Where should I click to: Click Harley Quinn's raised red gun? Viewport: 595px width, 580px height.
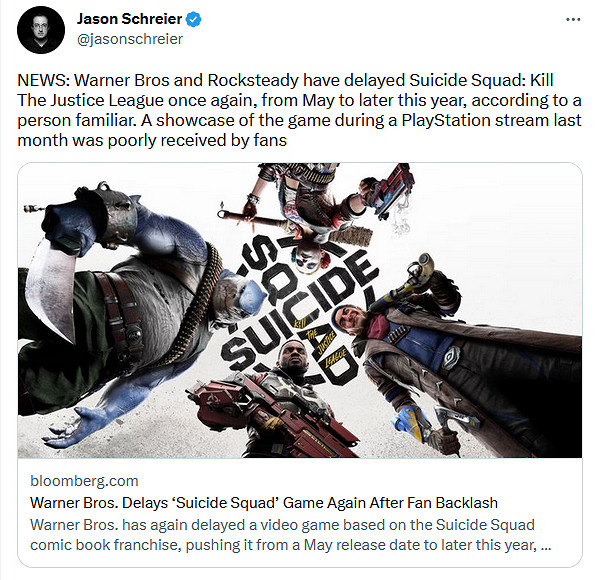[391, 190]
